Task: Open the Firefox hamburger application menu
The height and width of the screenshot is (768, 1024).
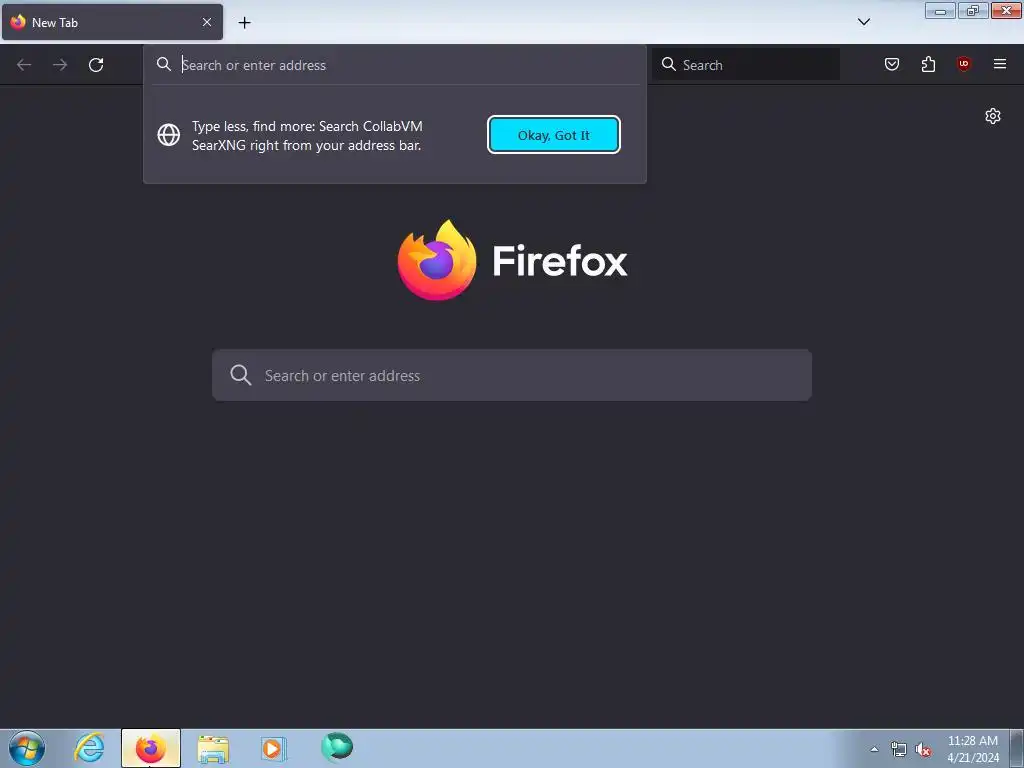Action: pos(999,64)
